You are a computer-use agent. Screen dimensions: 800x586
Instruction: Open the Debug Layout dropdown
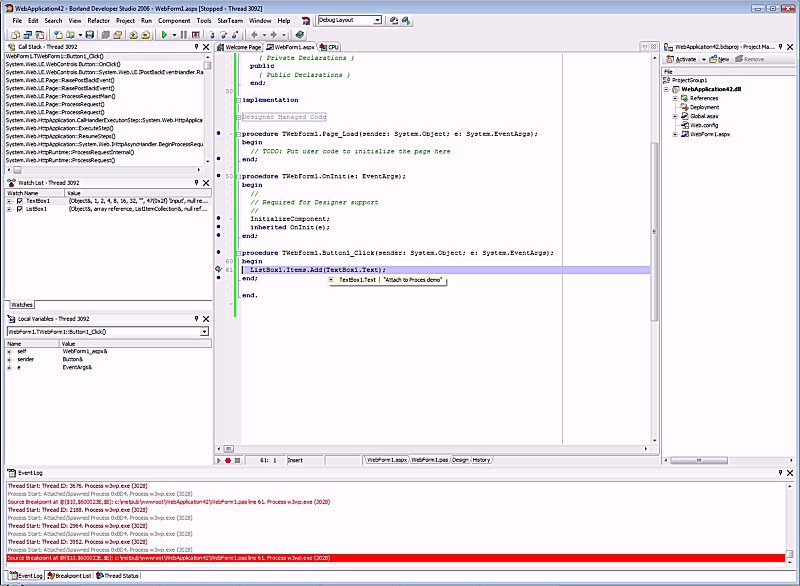[377, 20]
